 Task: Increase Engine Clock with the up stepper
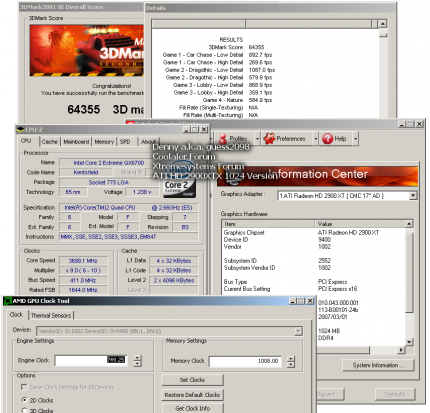(137, 358)
